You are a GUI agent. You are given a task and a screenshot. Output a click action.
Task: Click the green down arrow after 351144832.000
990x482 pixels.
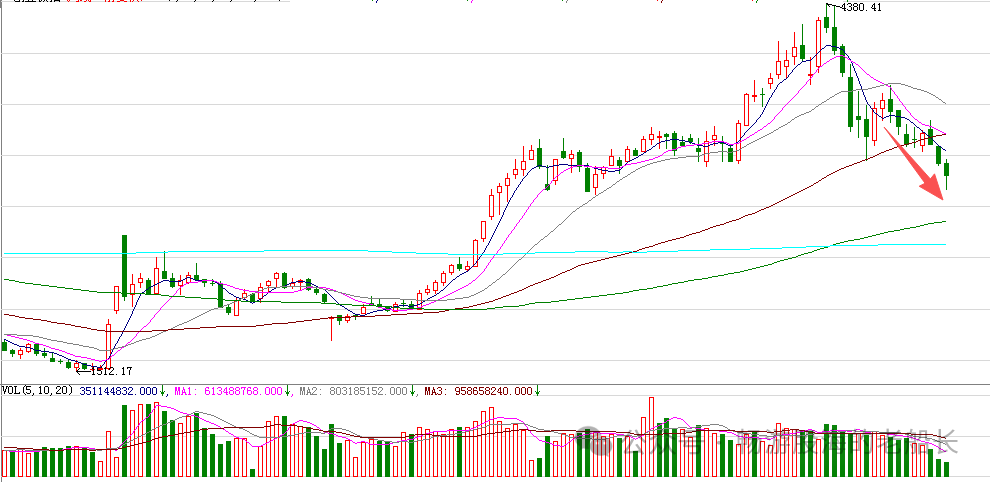[x=162, y=391]
